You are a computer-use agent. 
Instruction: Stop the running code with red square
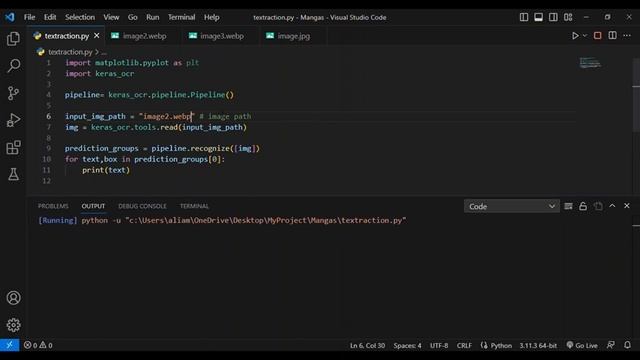(x=598, y=36)
